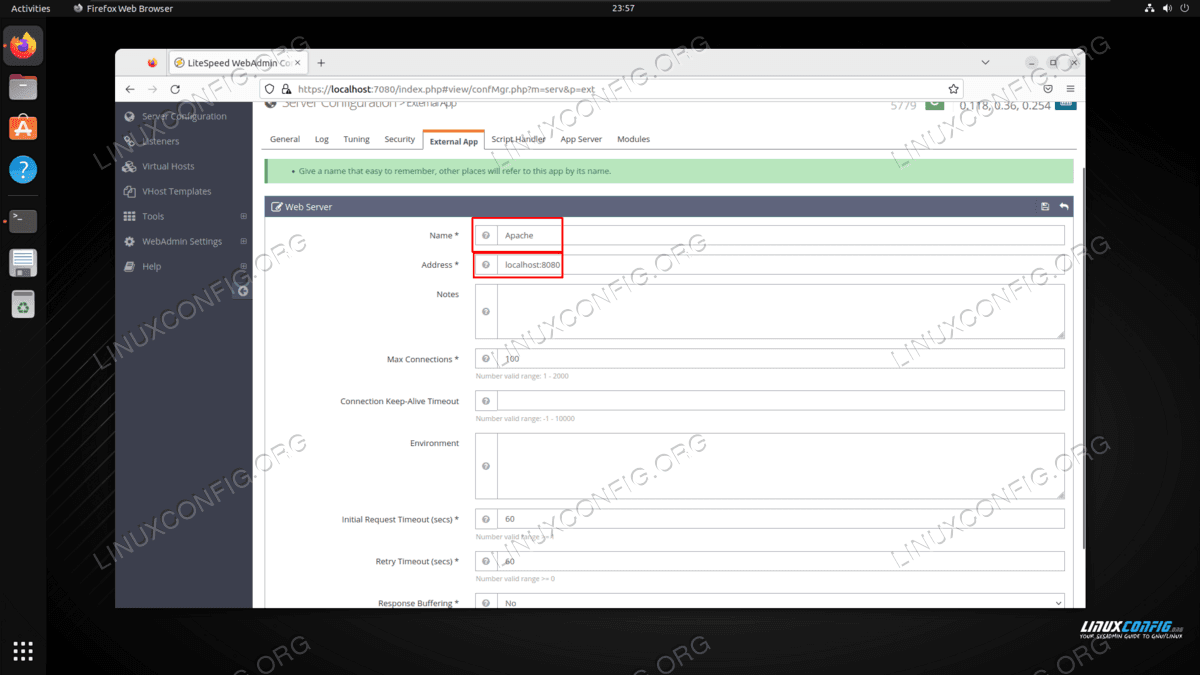The image size is (1200, 675).
Task: Switch to the Log tab
Action: (x=321, y=139)
